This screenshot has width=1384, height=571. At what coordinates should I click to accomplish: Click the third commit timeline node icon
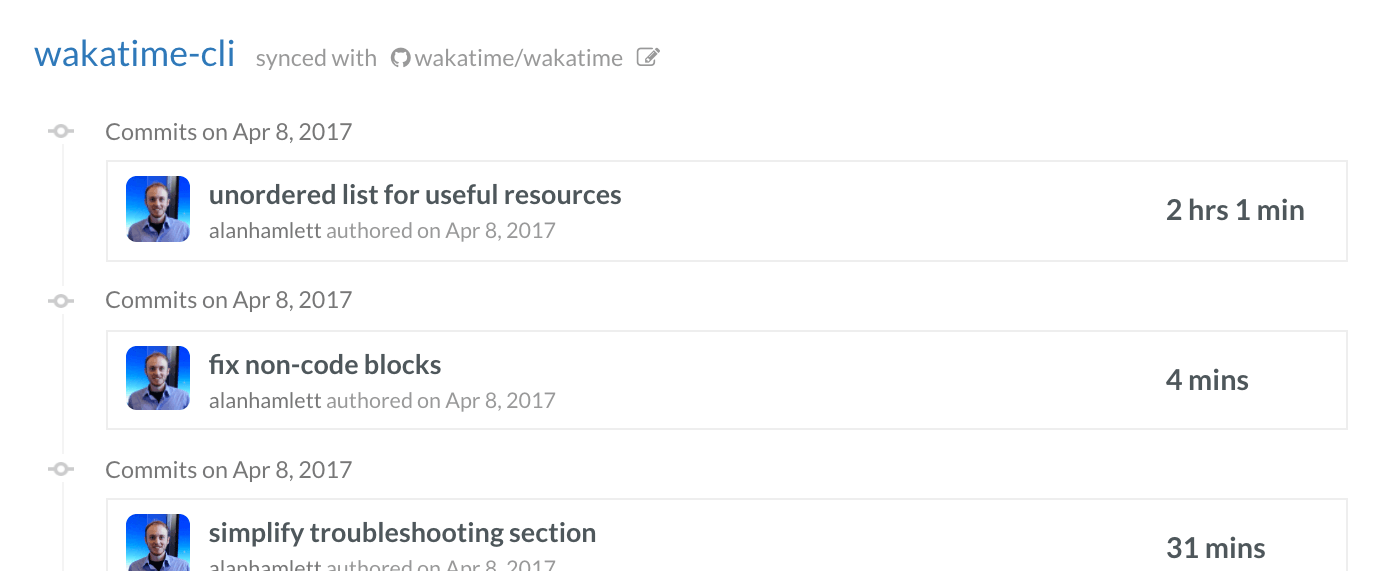61,469
